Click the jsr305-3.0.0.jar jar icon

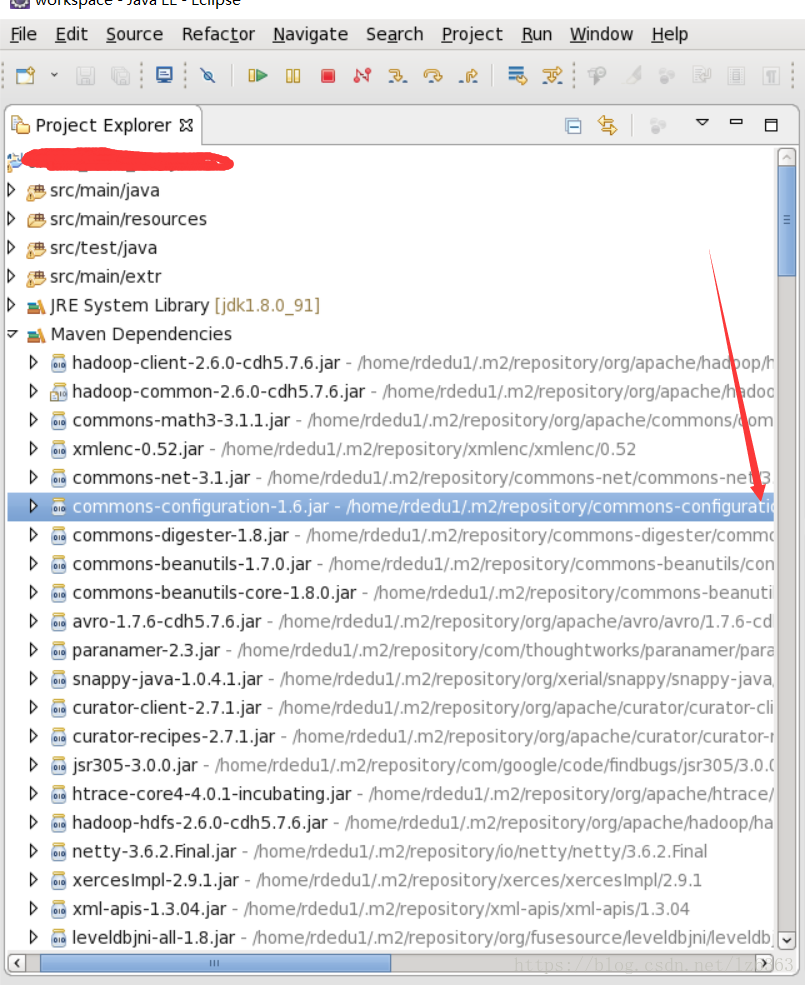coord(58,765)
